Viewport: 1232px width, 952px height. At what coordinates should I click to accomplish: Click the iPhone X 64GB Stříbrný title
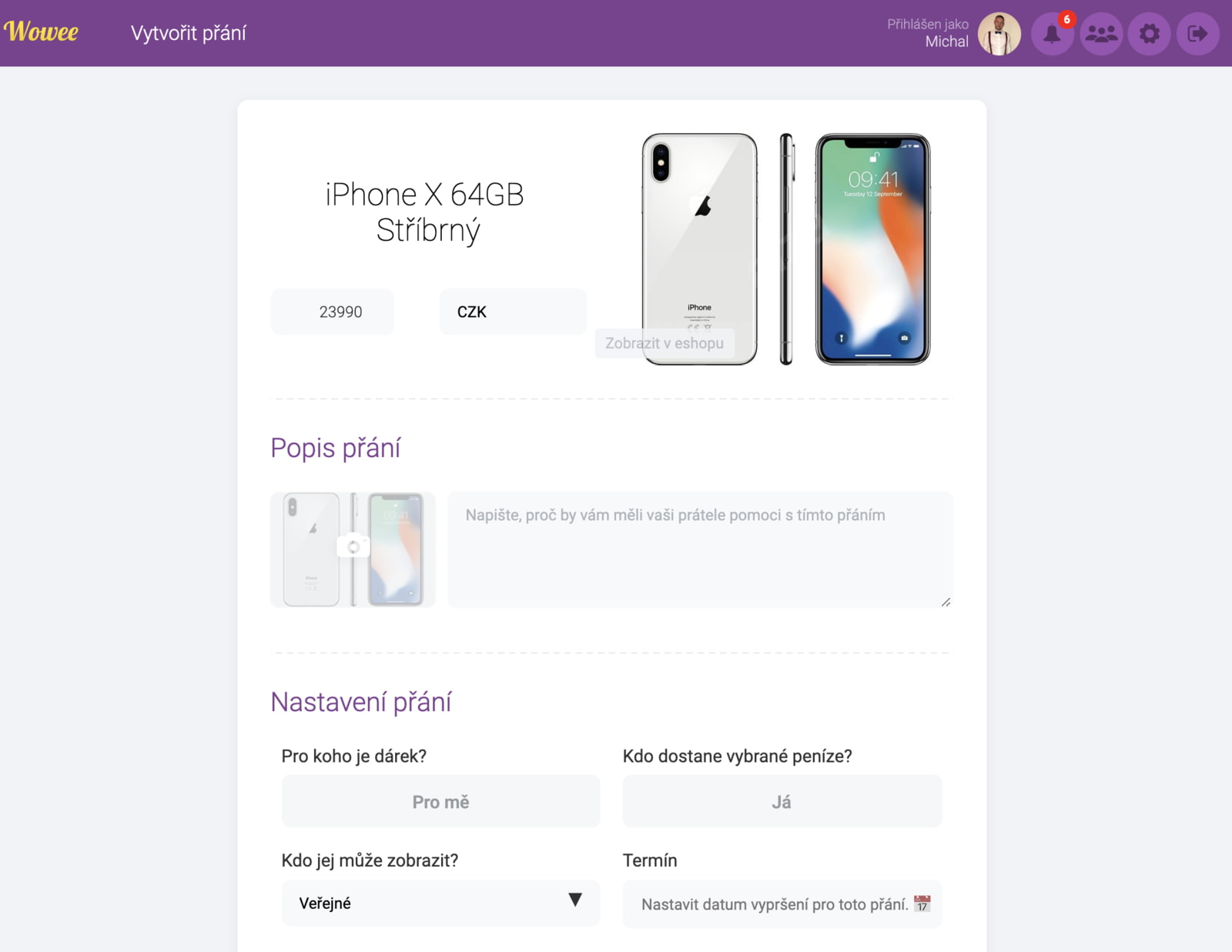425,212
